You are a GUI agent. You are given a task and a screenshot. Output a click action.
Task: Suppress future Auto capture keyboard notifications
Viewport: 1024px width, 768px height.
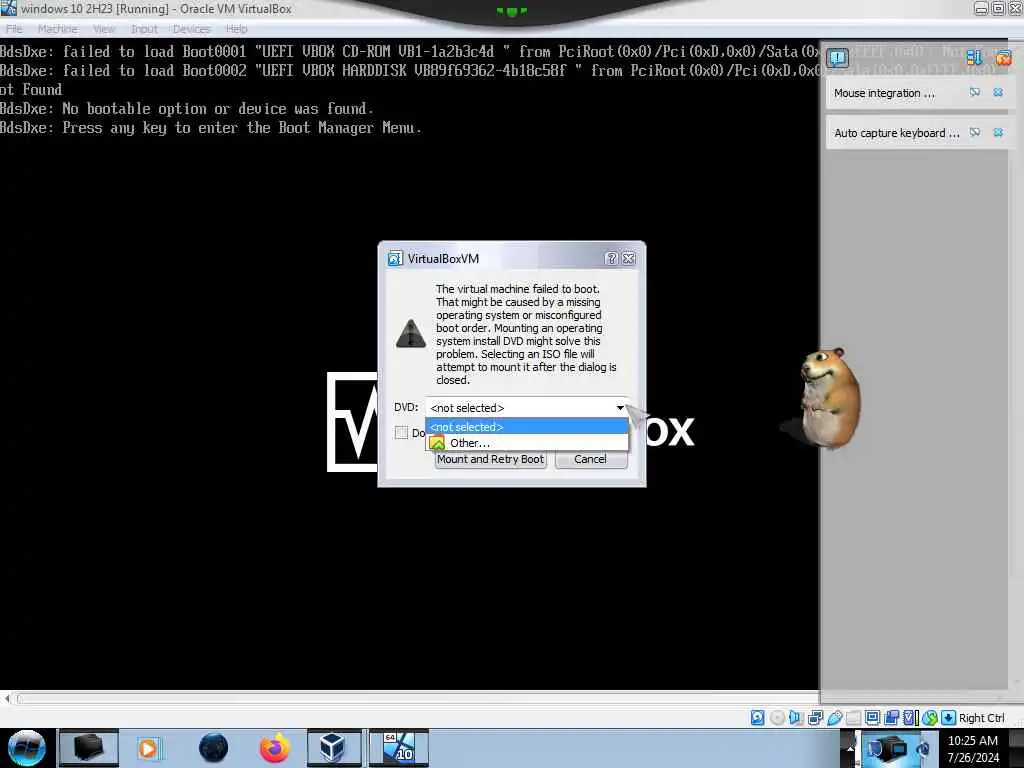pos(974,133)
